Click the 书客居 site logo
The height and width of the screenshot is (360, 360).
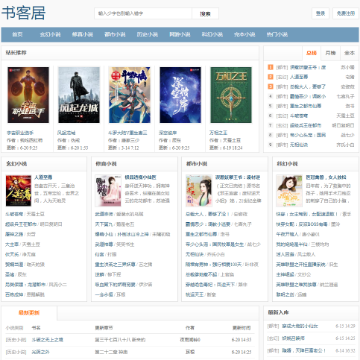tap(23, 13)
